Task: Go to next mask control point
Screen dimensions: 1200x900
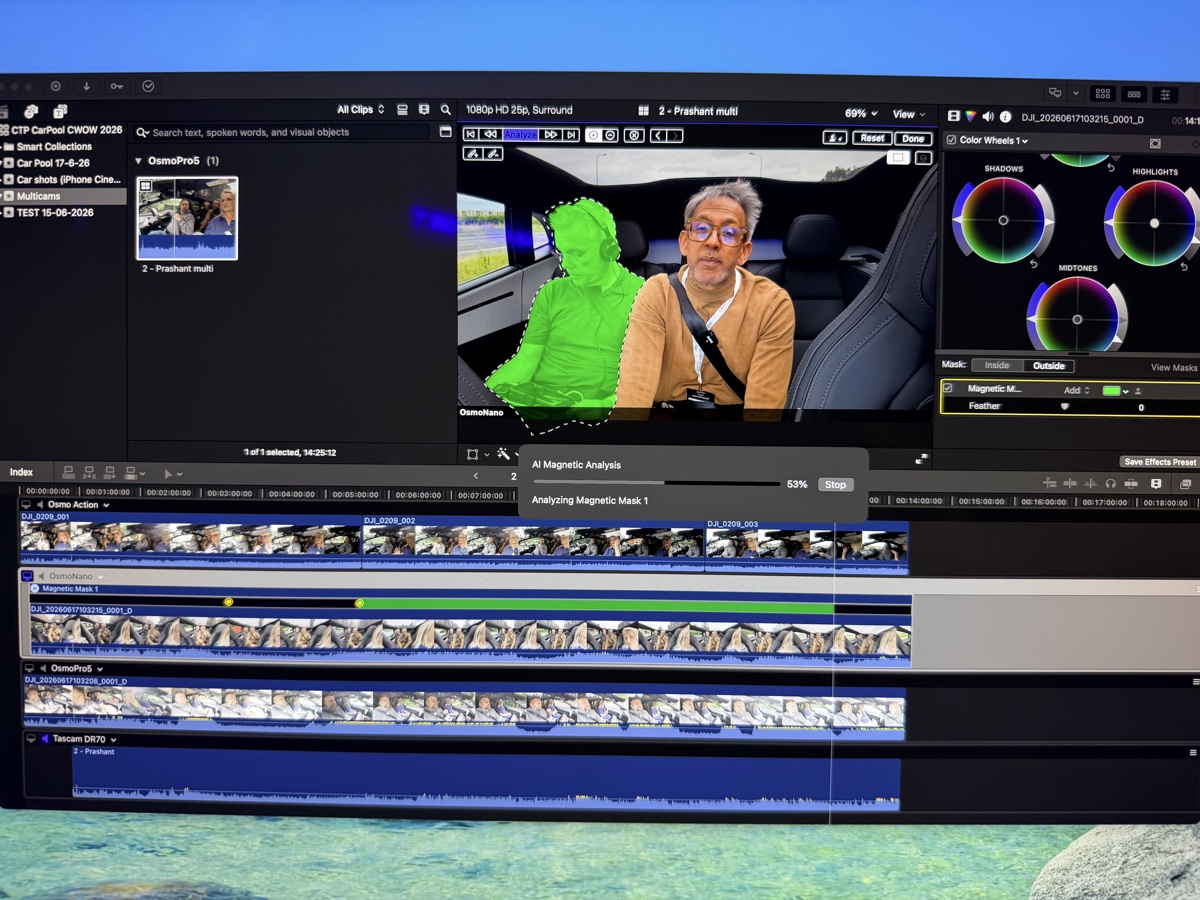Action: pos(675,136)
